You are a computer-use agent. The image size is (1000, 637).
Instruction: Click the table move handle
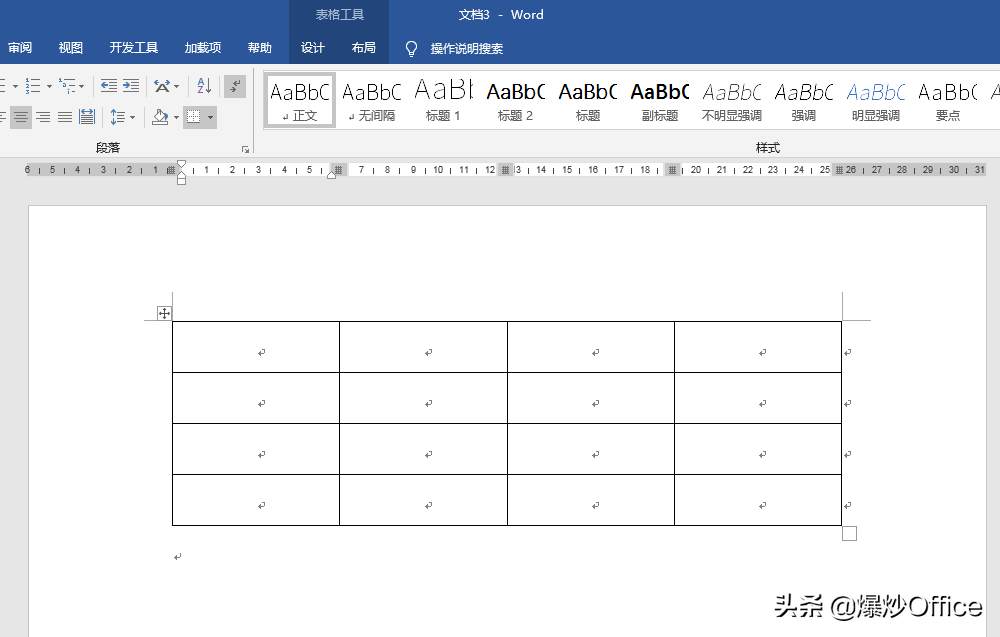[x=165, y=313]
